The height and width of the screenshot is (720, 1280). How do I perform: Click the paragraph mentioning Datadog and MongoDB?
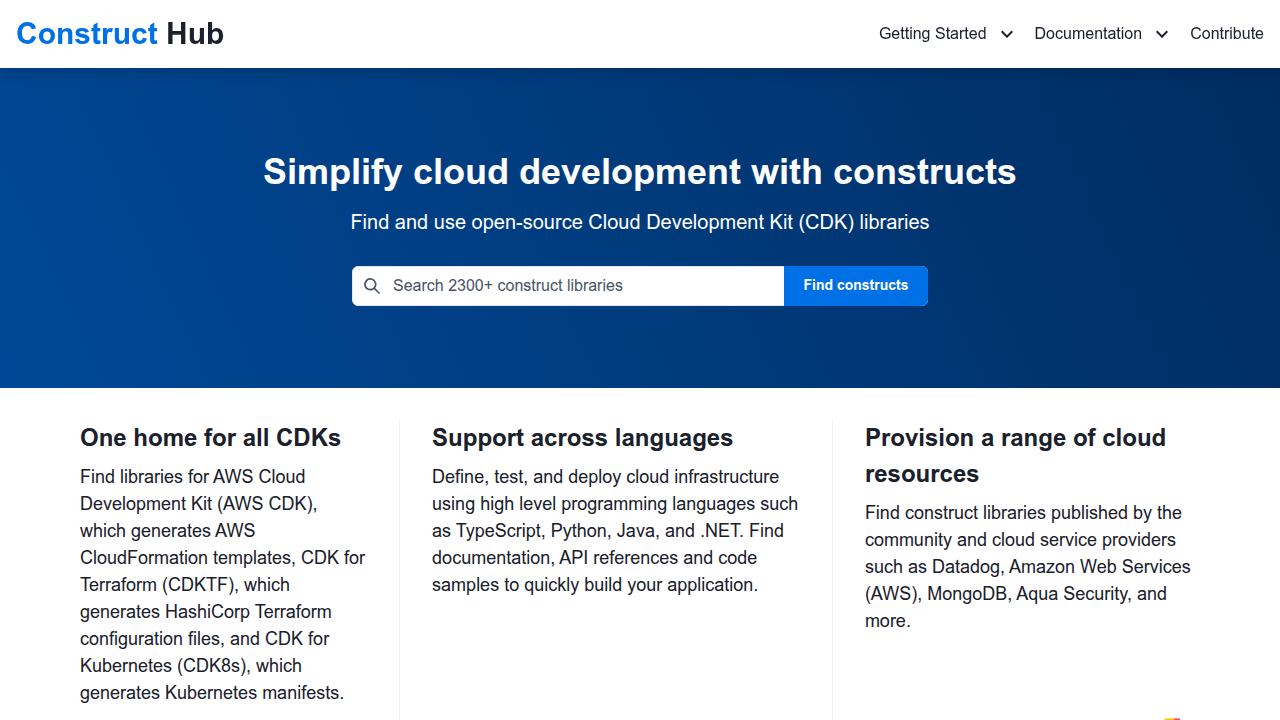[1028, 567]
